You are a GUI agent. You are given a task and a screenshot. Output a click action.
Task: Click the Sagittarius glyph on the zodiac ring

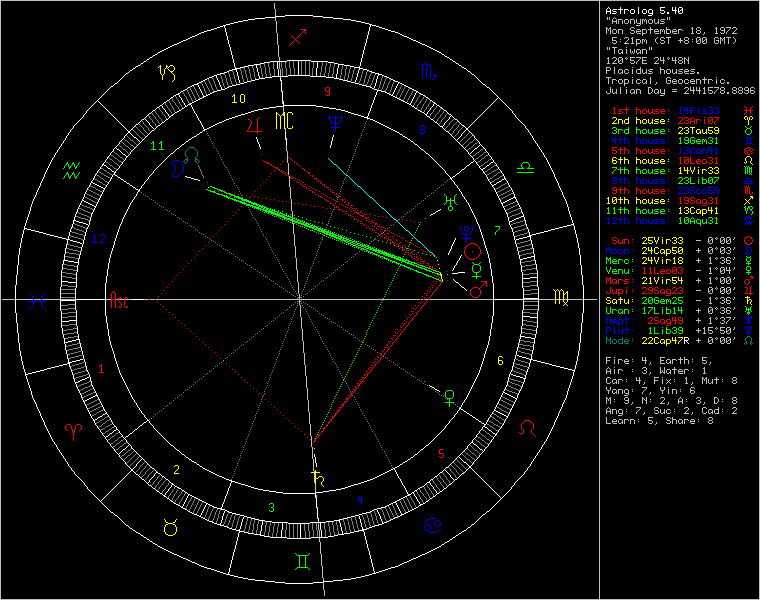click(x=298, y=37)
